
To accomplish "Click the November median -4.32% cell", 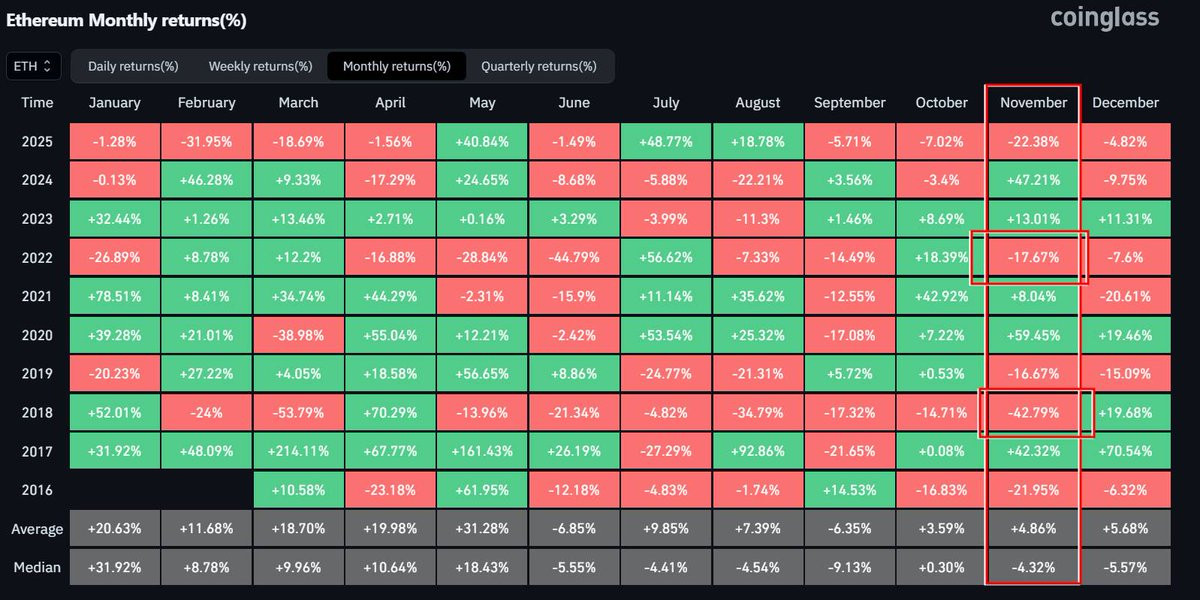I will [x=1033, y=567].
